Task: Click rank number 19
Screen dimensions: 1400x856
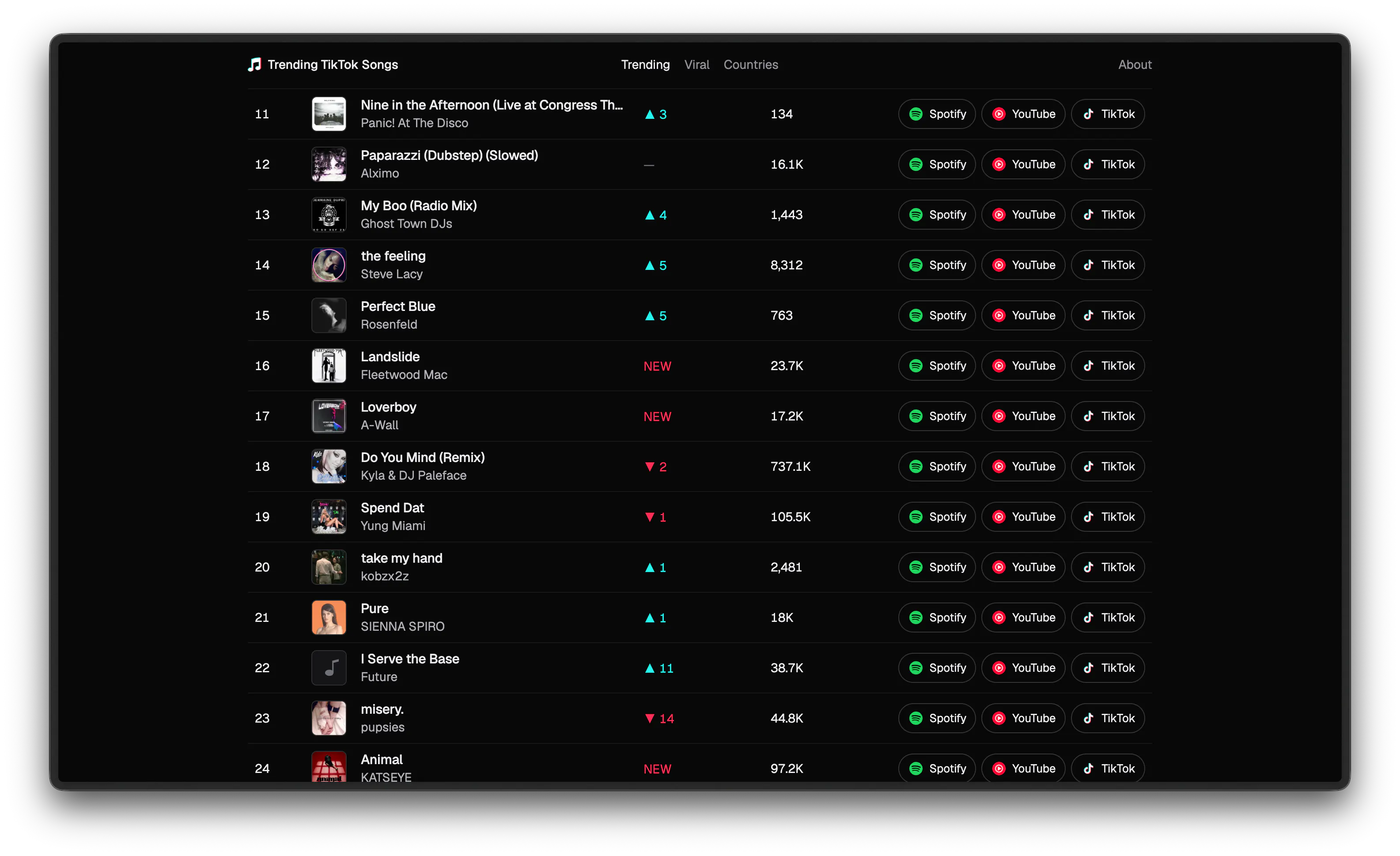Action: tap(262, 517)
